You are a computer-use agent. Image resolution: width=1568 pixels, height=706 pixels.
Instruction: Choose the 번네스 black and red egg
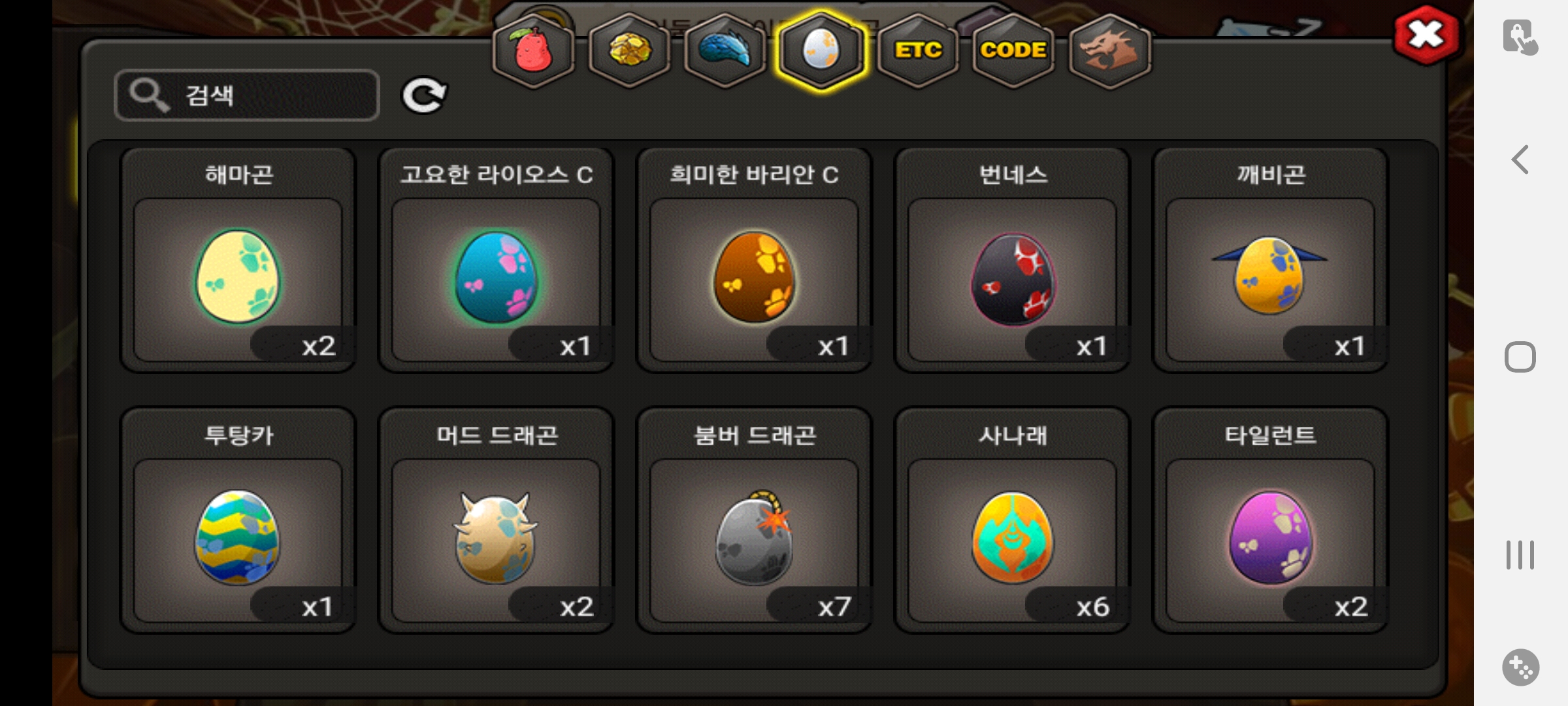click(x=1013, y=260)
